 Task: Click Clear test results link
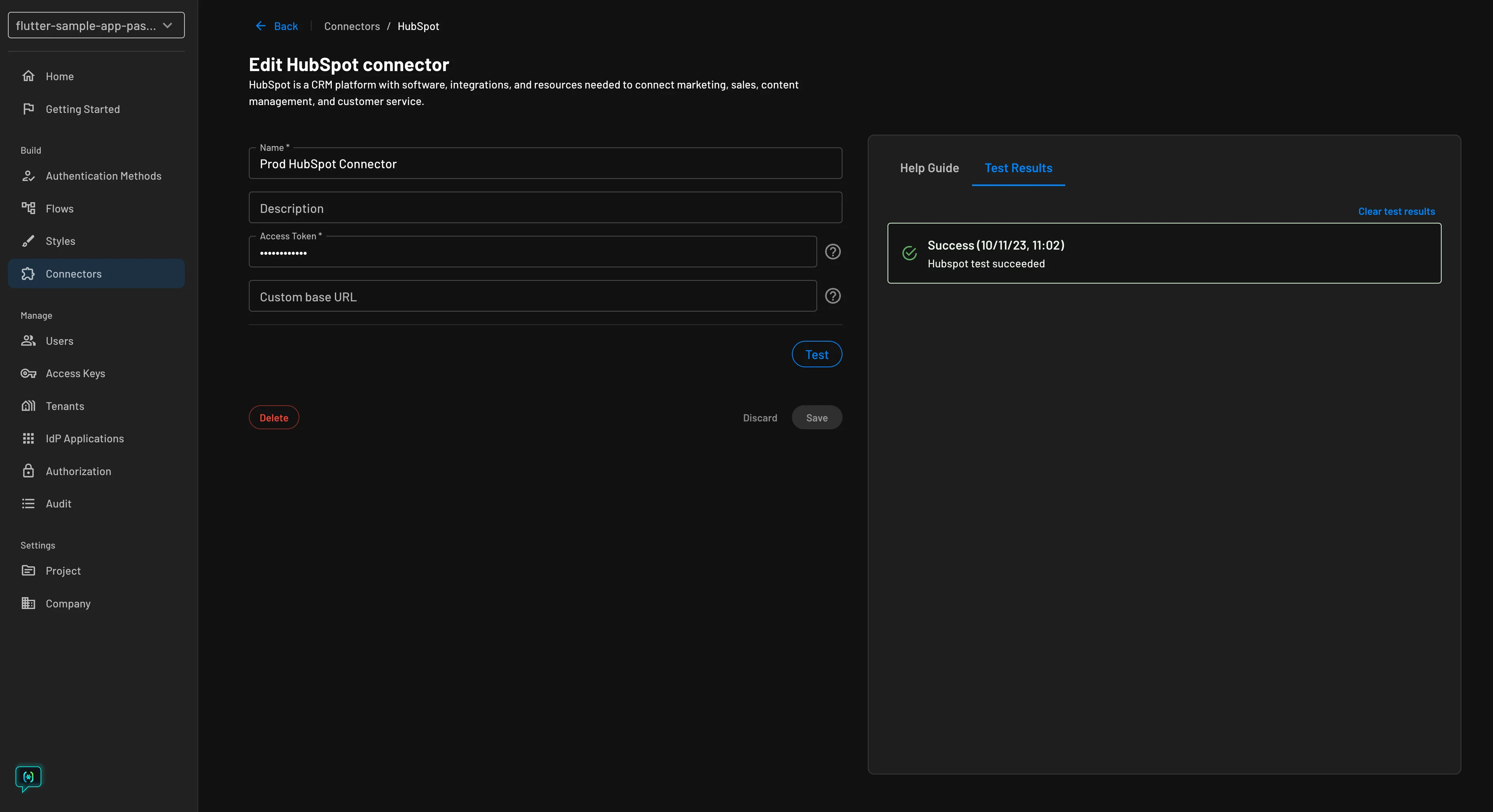(1396, 212)
